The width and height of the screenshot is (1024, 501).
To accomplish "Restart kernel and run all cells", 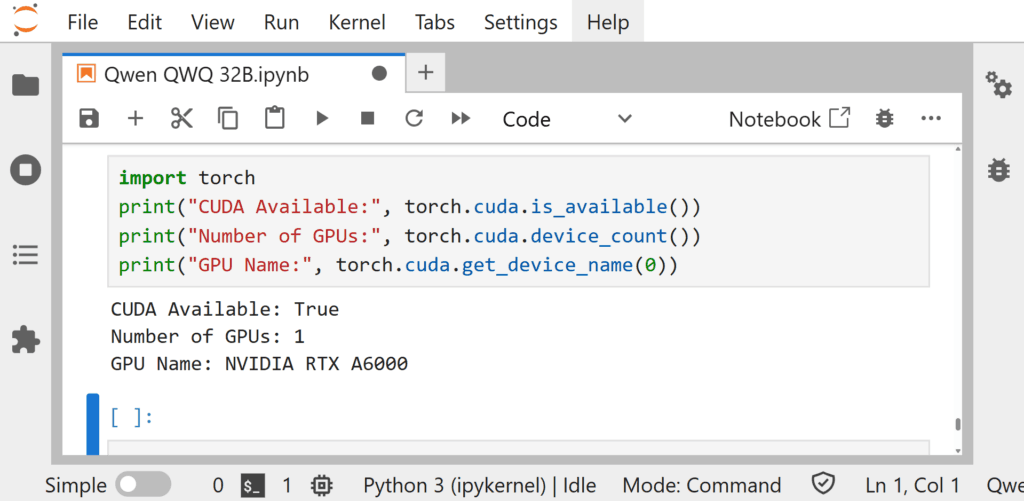I will 460,119.
